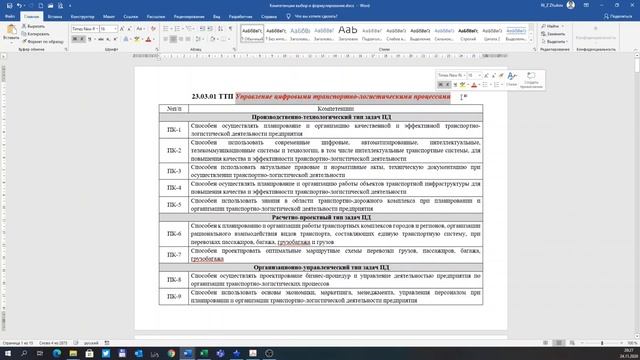640x360 pixels.
Task: Click the Numbering list icon in ribbon
Action: [177, 29]
